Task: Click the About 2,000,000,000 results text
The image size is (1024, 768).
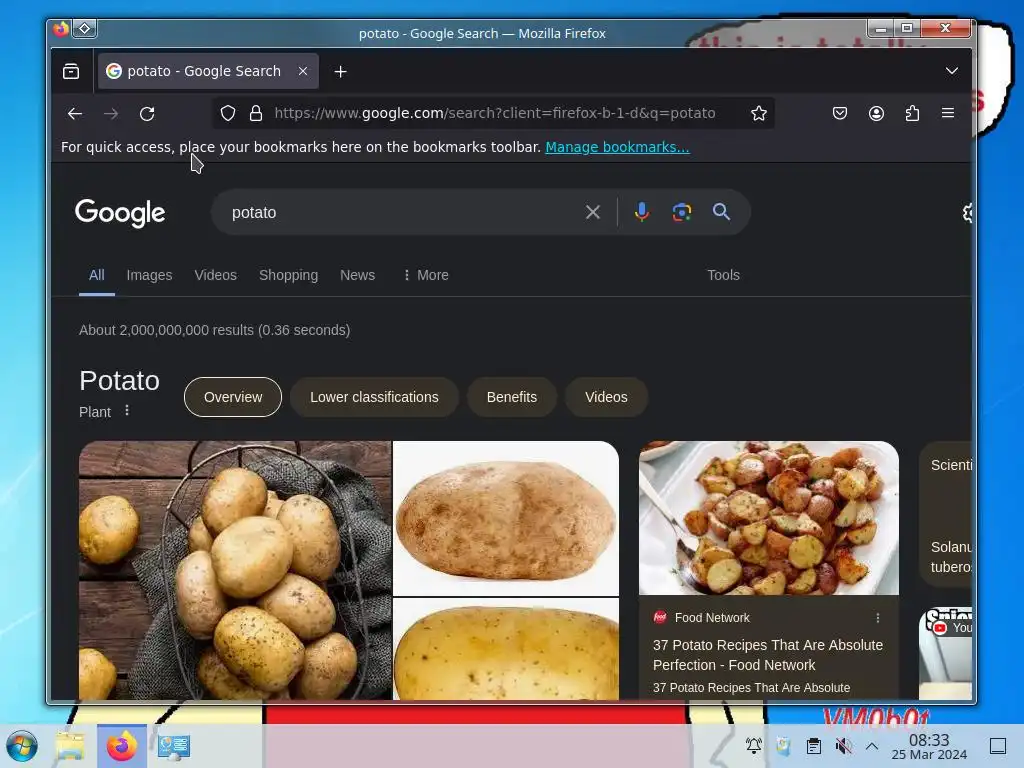Action: tap(215, 330)
